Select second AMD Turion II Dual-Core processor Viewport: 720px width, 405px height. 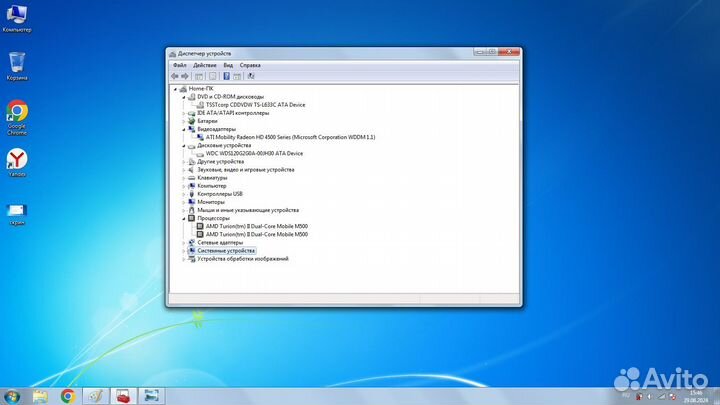click(x=257, y=234)
